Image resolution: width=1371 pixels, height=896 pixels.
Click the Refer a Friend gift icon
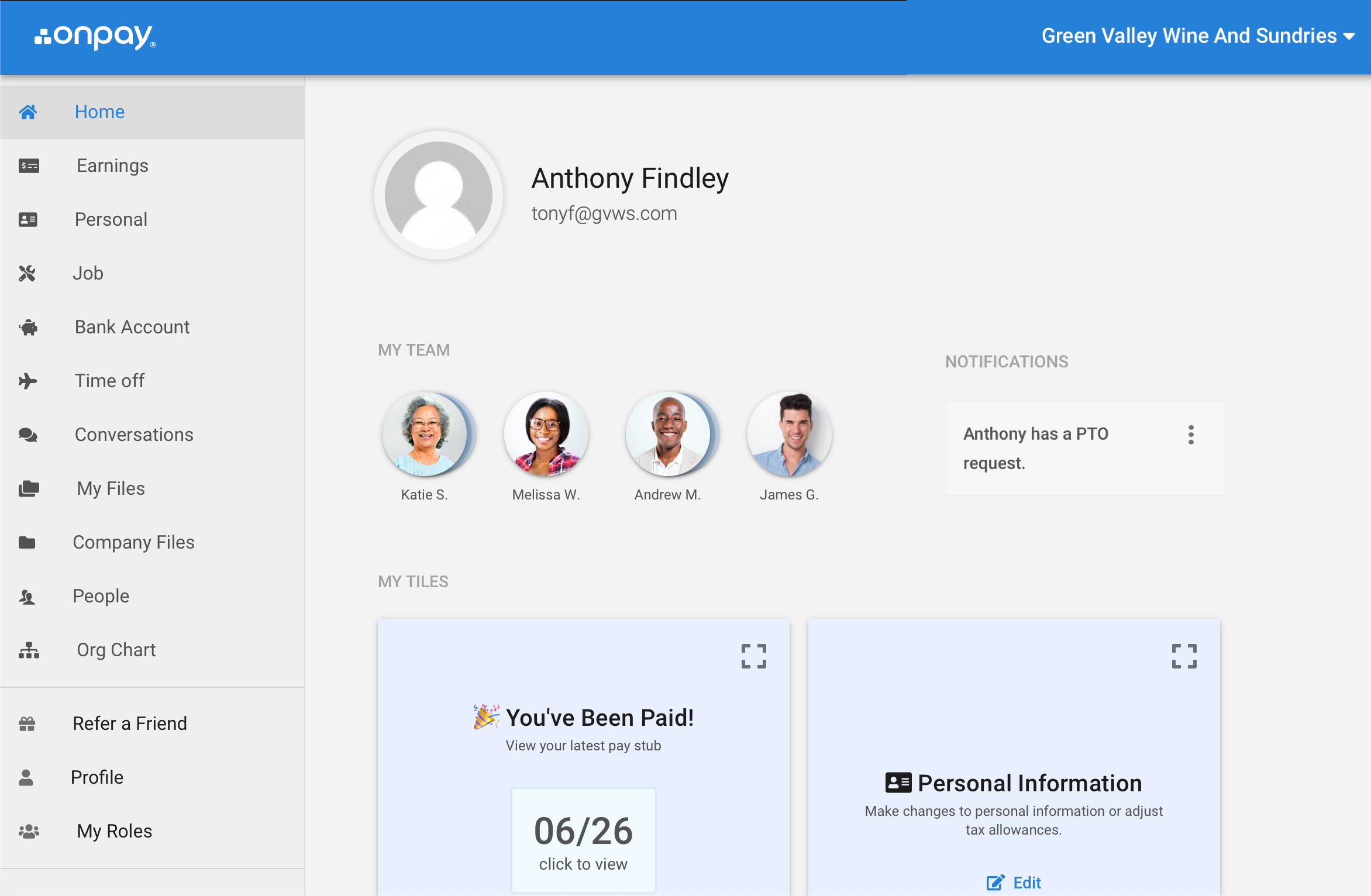point(28,723)
